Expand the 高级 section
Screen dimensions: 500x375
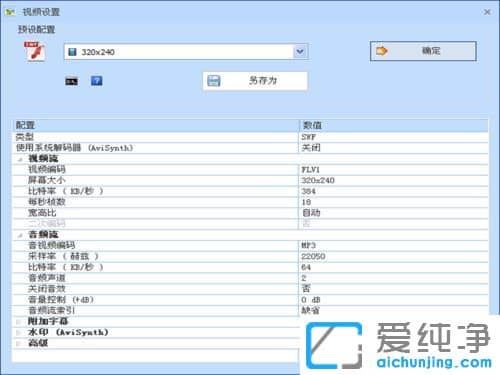coord(19,343)
